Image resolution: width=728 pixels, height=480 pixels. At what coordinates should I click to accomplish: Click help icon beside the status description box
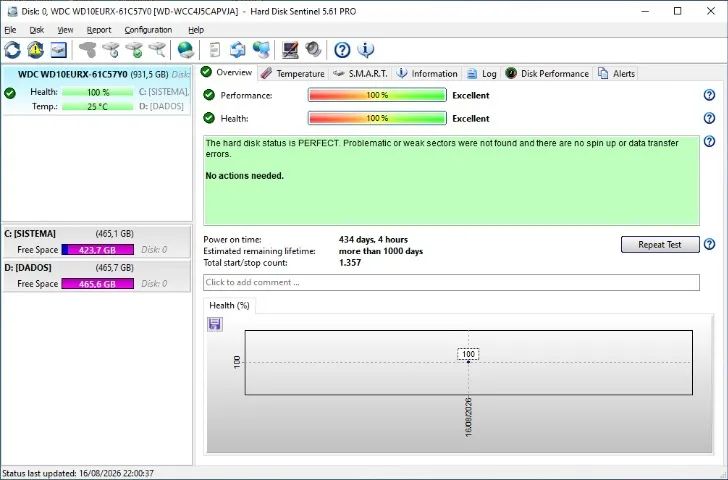[x=709, y=141]
